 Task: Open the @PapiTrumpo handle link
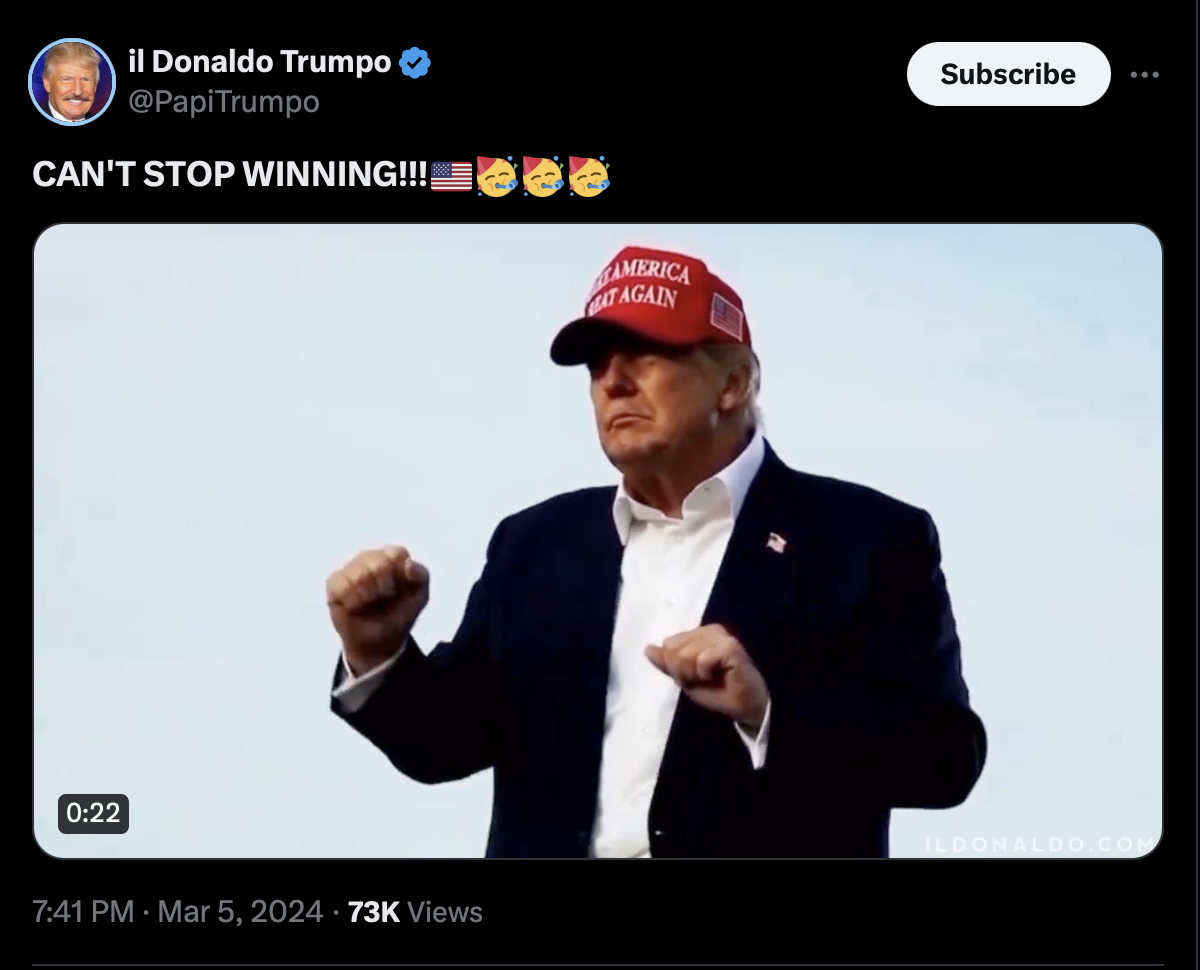click(224, 102)
